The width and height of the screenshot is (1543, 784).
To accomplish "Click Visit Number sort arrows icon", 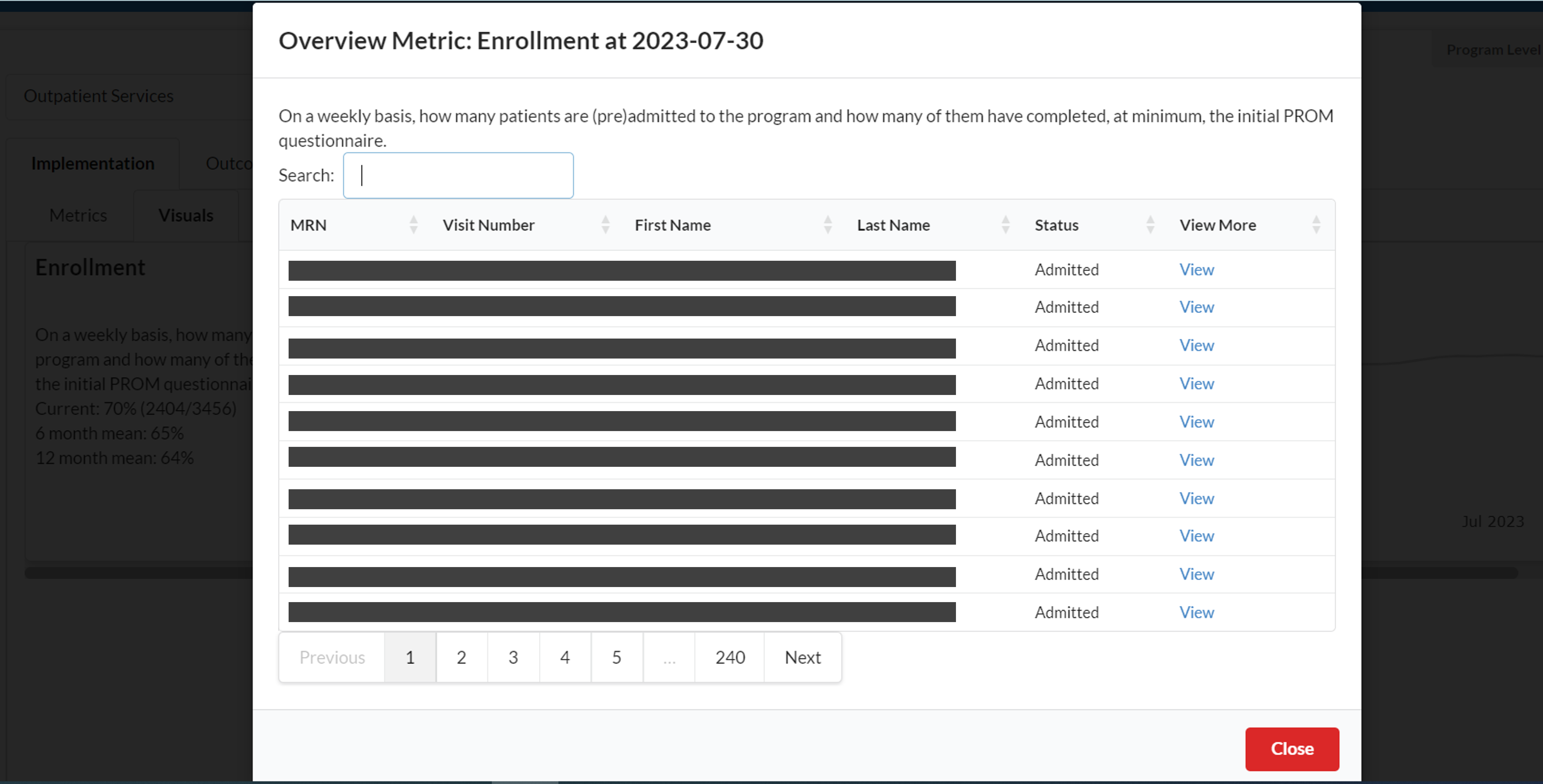I will 605,225.
